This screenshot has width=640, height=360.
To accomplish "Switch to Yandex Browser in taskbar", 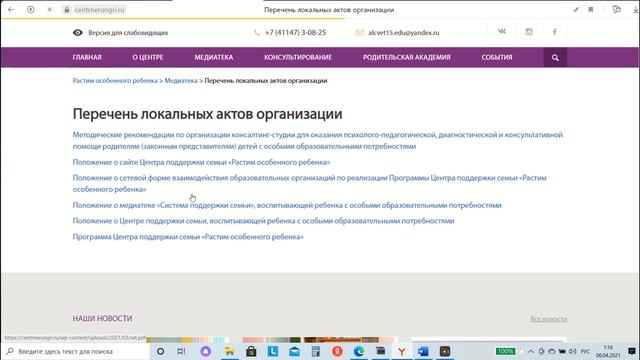I will click(402, 351).
